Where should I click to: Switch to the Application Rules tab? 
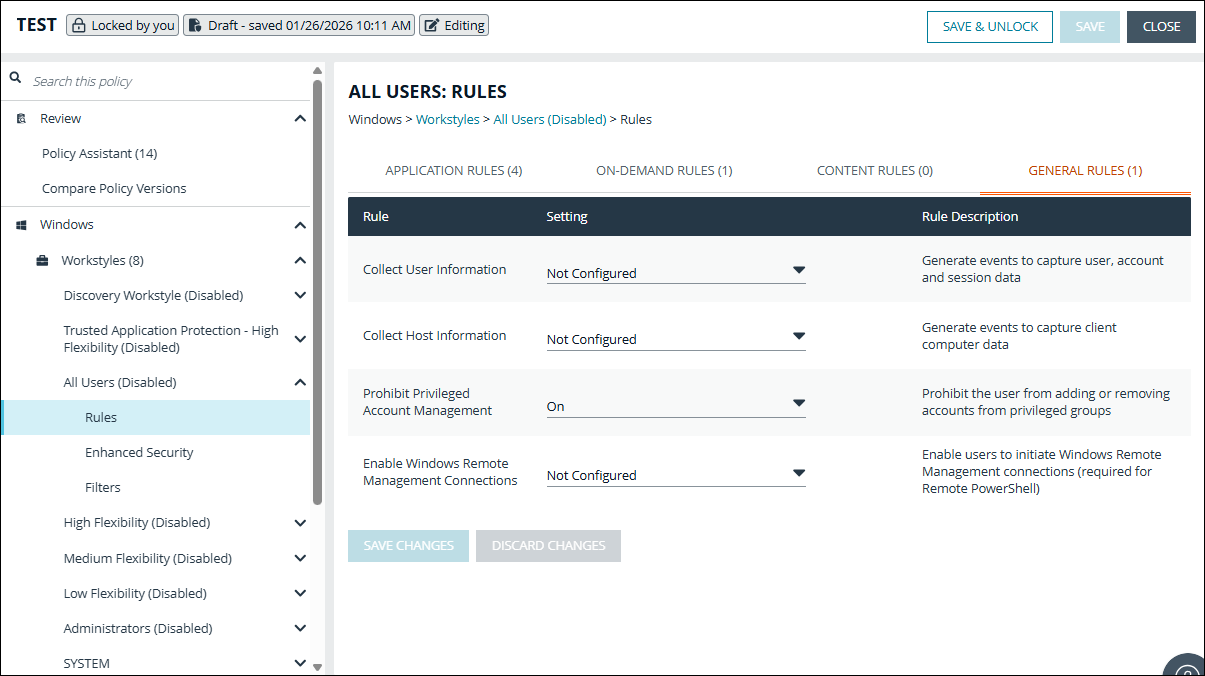453,170
